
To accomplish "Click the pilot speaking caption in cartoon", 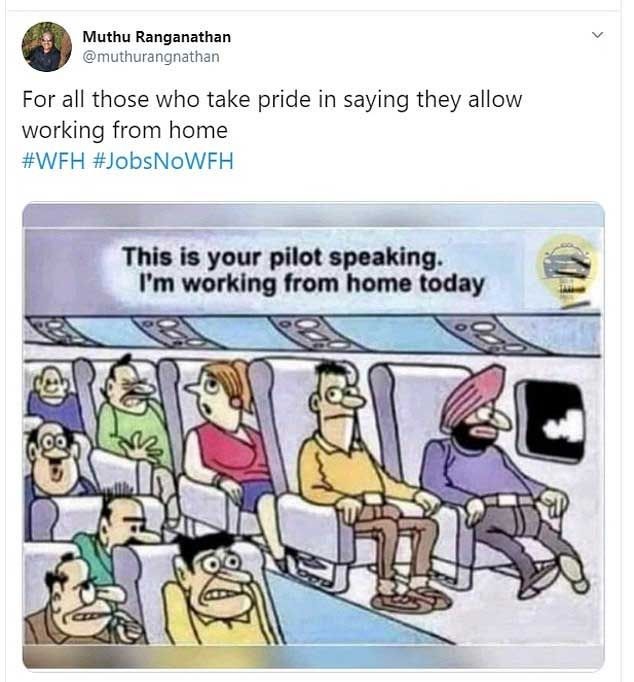I will [x=303, y=270].
